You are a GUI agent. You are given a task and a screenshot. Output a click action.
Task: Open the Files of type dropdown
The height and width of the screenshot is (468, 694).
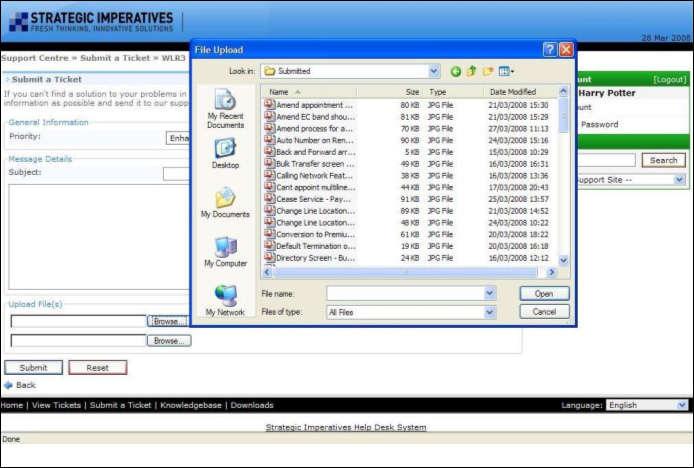click(x=490, y=312)
